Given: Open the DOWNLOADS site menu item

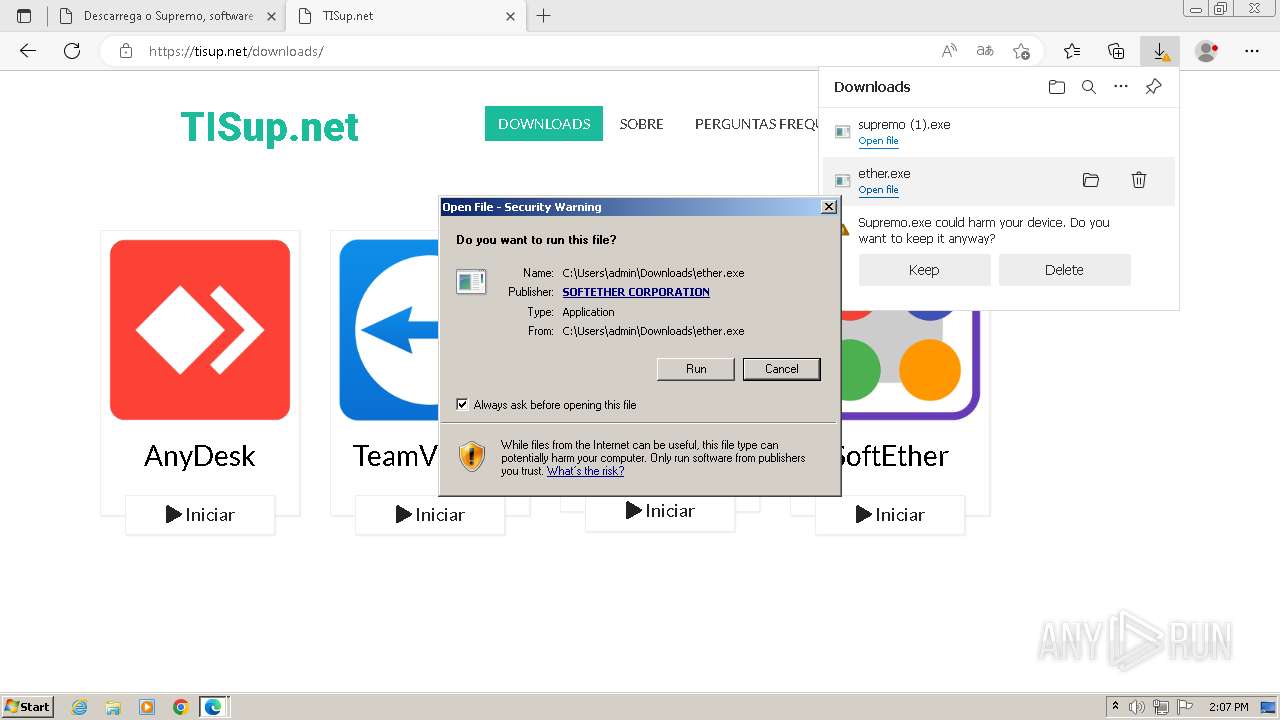Looking at the screenshot, I should point(544,124).
